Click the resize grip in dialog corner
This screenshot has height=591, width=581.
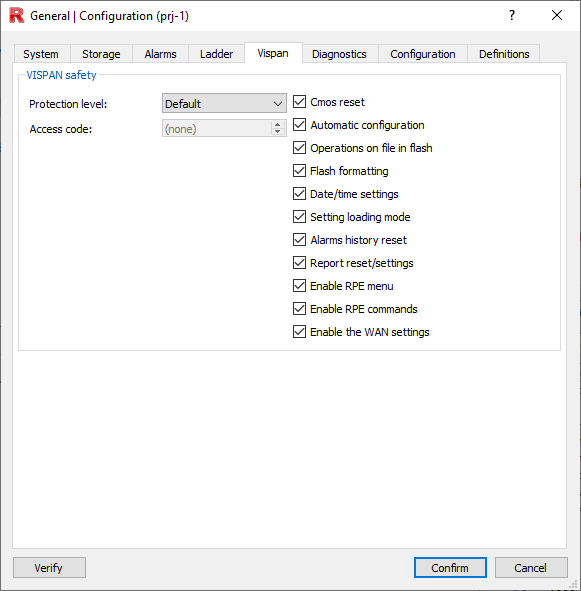click(574, 585)
